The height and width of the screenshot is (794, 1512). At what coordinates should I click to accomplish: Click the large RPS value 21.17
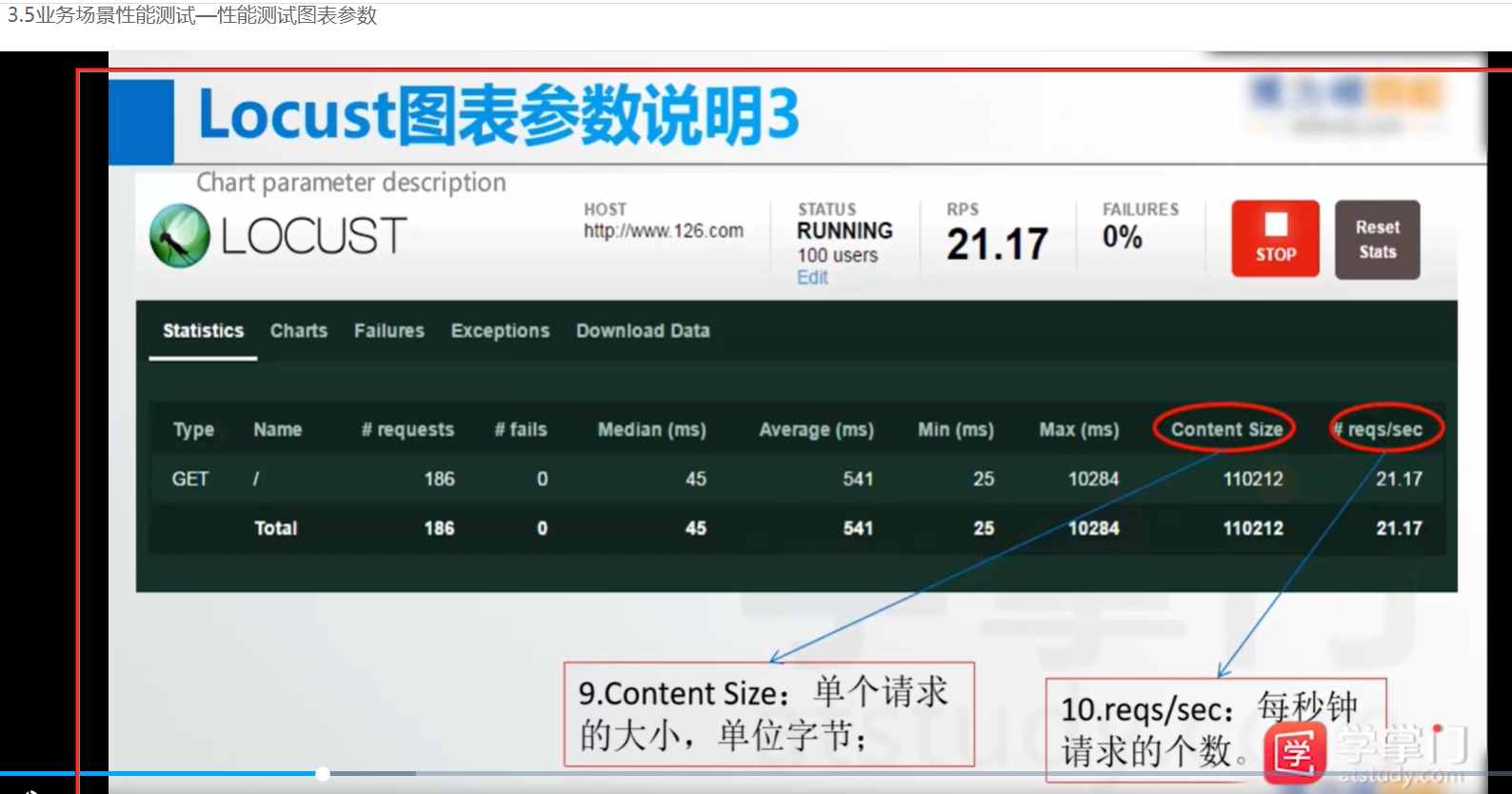pyautogui.click(x=997, y=244)
